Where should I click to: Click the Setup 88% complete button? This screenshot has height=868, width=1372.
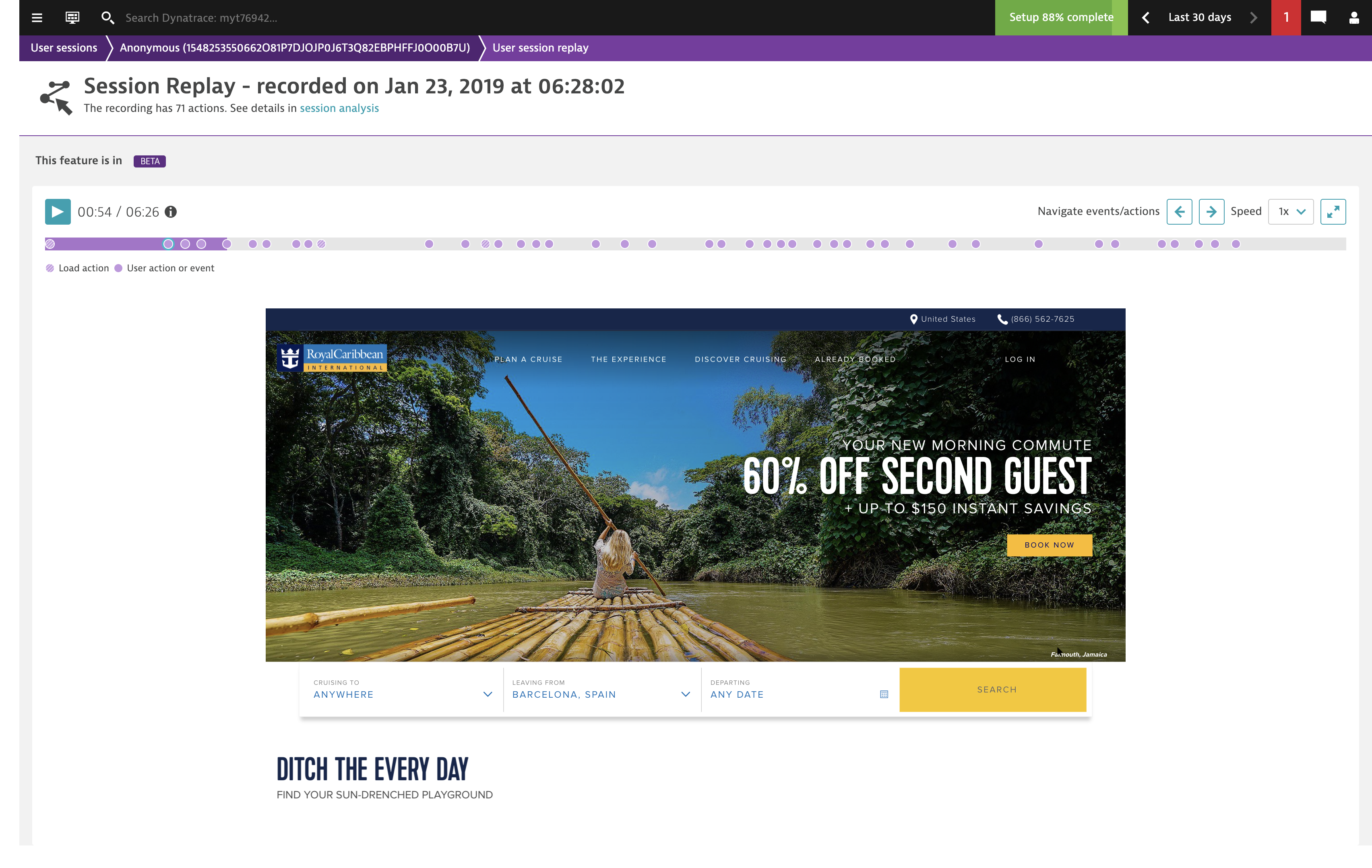click(1061, 18)
